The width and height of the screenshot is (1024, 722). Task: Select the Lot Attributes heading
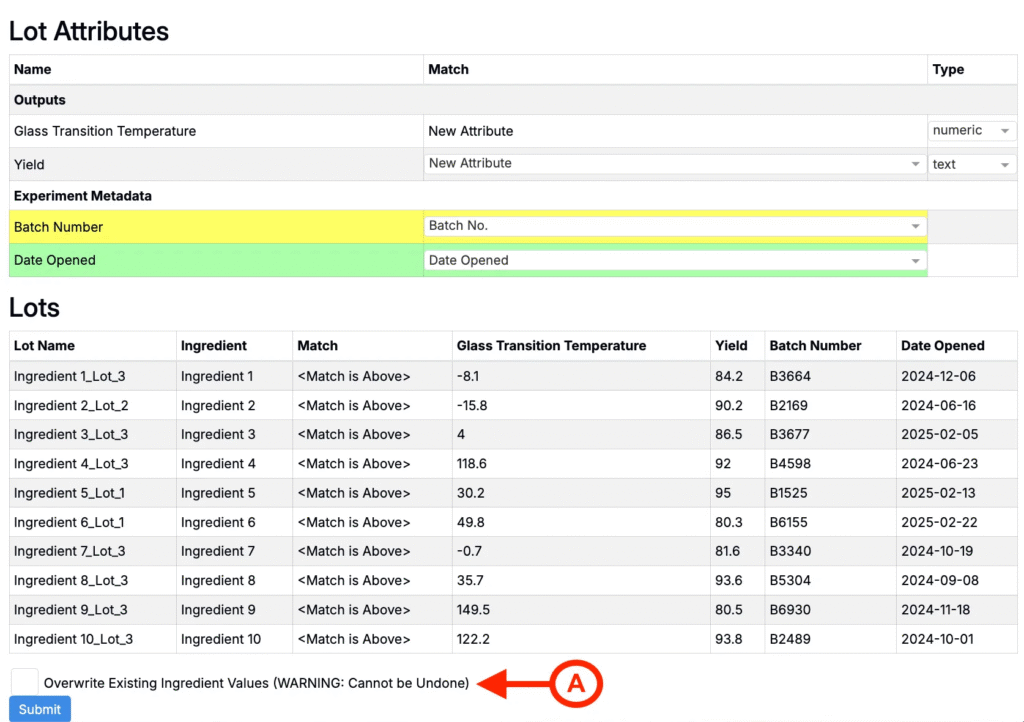[88, 31]
